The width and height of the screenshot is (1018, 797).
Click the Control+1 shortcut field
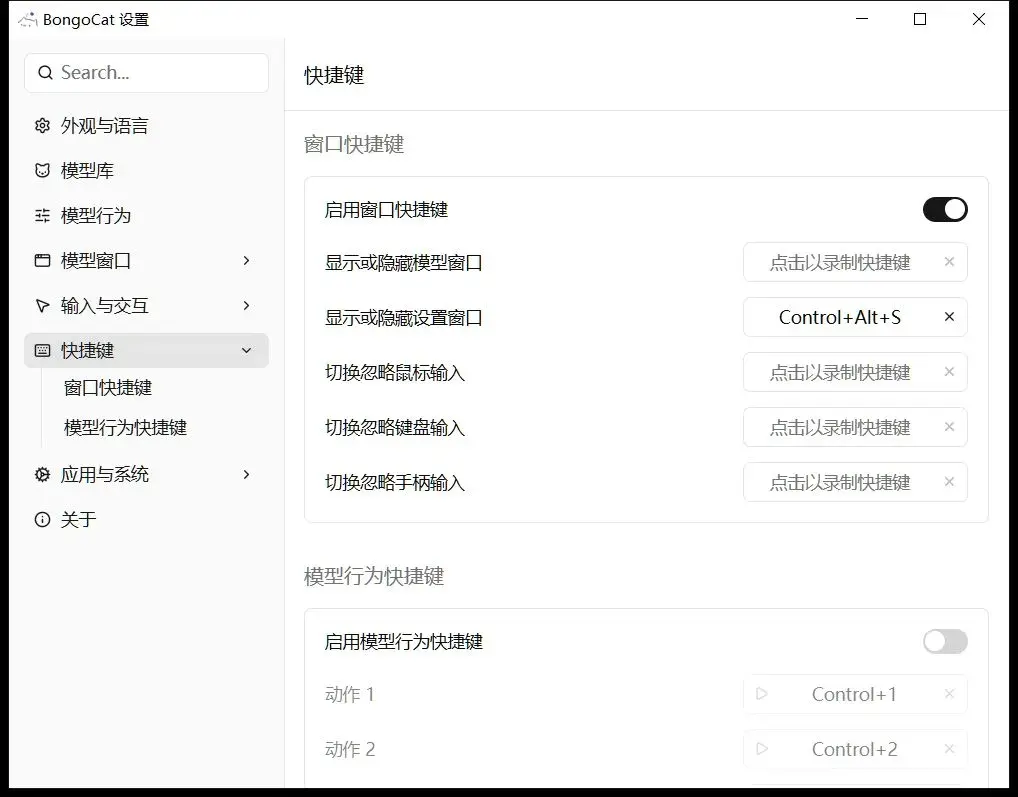point(855,694)
